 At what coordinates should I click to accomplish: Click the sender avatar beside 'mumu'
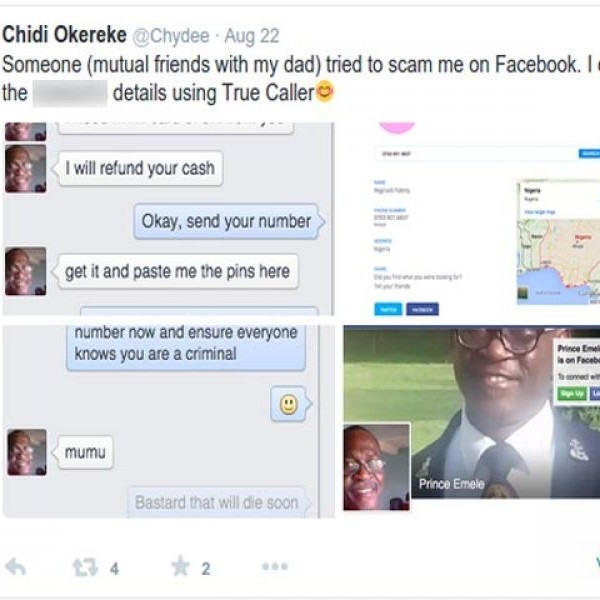(26, 452)
